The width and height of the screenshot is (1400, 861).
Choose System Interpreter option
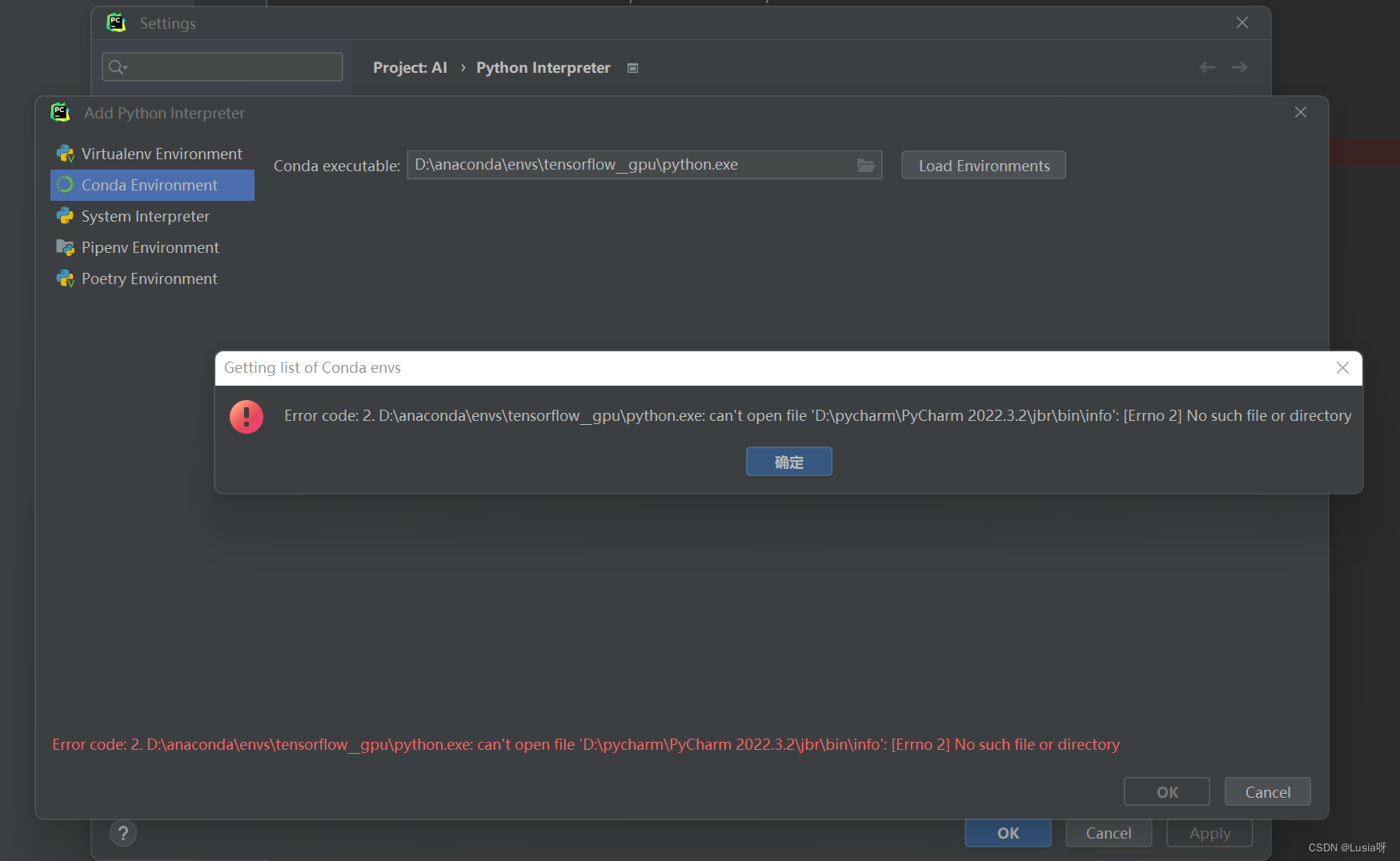click(x=152, y=216)
